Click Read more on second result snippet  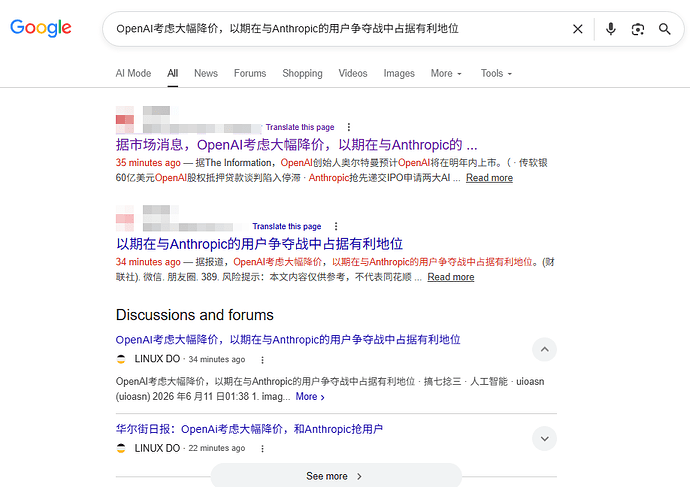coord(451,277)
